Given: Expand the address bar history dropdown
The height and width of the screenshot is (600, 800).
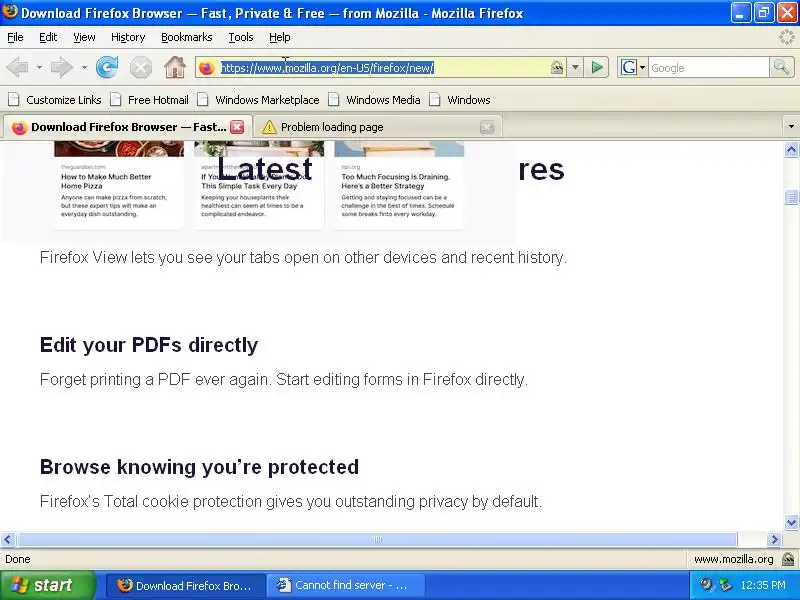Looking at the screenshot, I should tap(575, 67).
